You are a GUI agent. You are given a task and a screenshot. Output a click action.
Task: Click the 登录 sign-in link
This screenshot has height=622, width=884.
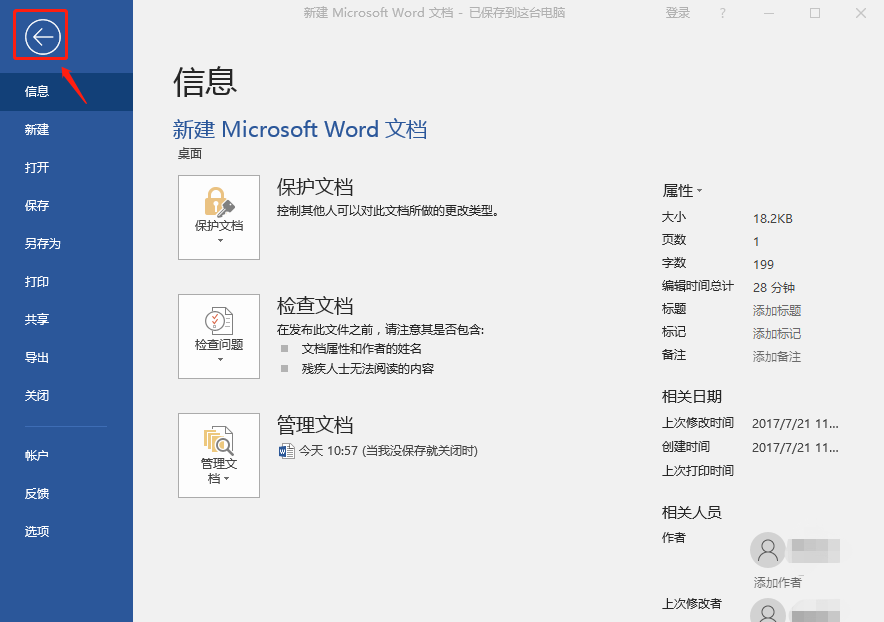coord(678,13)
